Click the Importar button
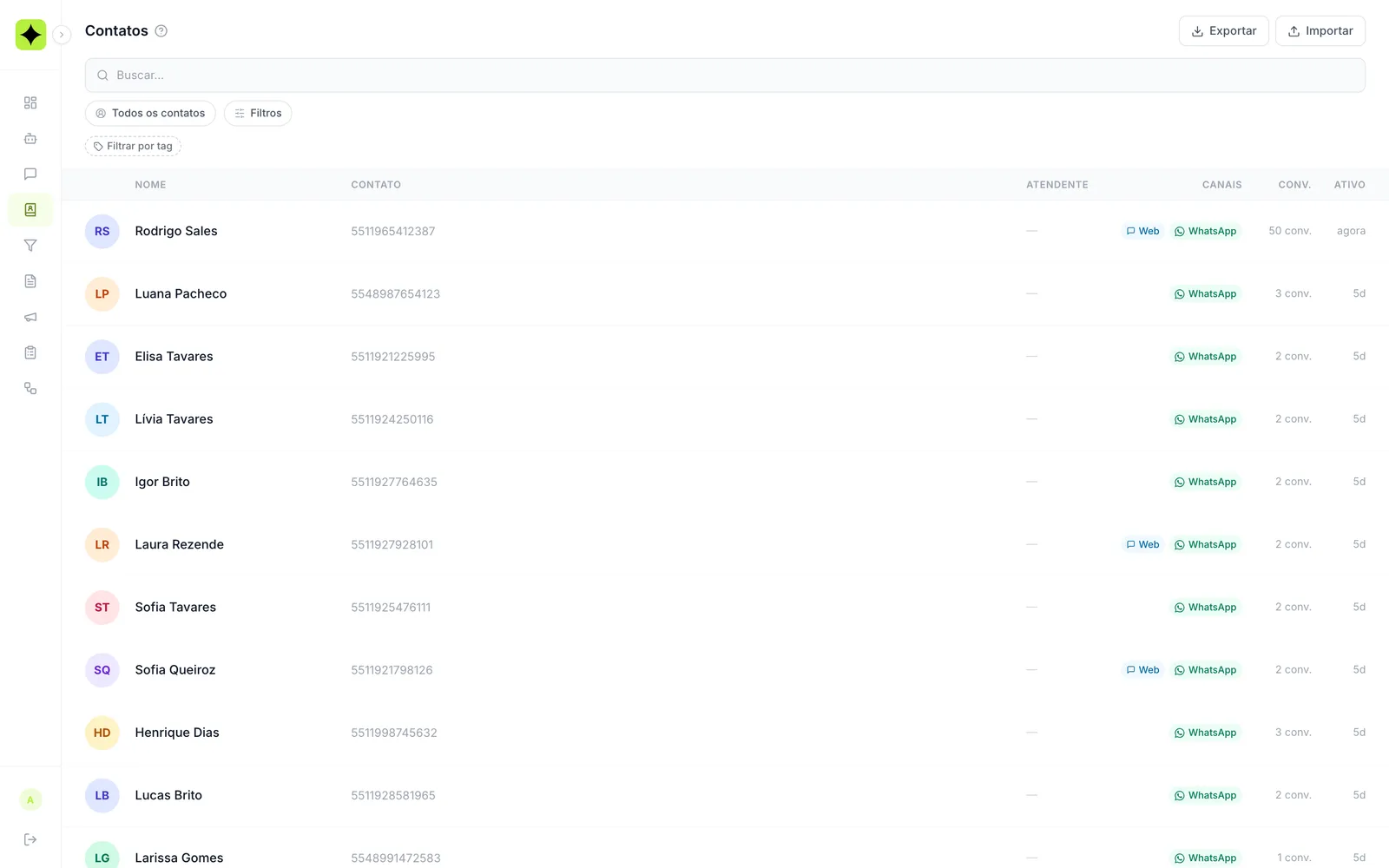The image size is (1389, 868). point(1320,31)
